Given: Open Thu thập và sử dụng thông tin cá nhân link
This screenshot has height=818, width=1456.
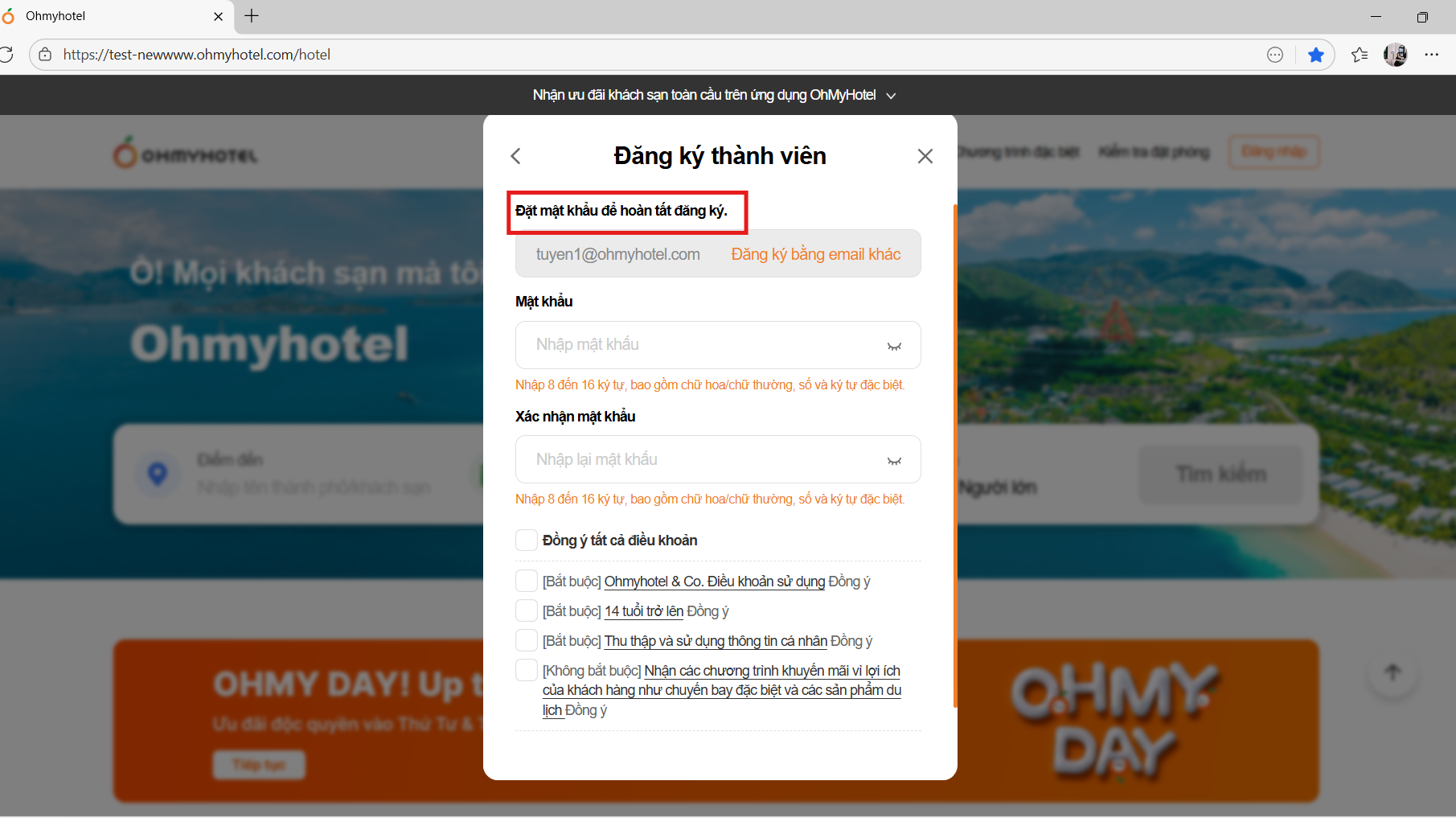Looking at the screenshot, I should tap(716, 641).
